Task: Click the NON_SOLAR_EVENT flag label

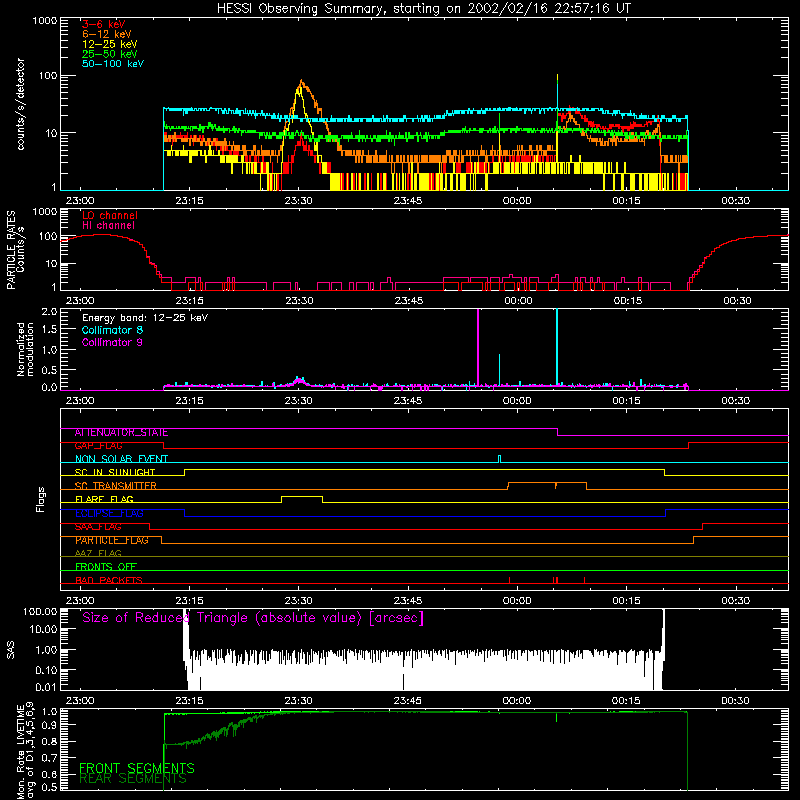Action: pyautogui.click(x=121, y=459)
